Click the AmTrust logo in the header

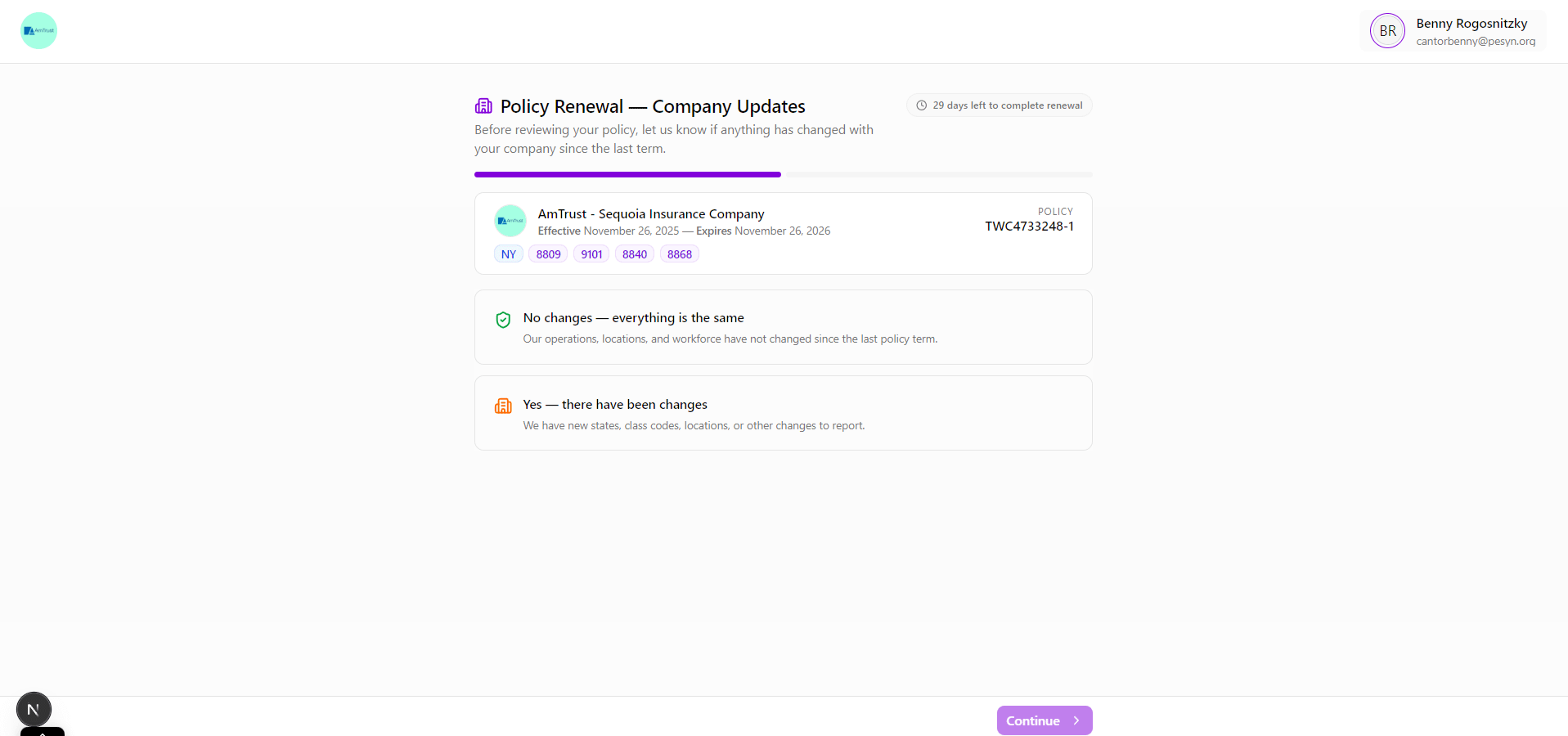coord(38,30)
